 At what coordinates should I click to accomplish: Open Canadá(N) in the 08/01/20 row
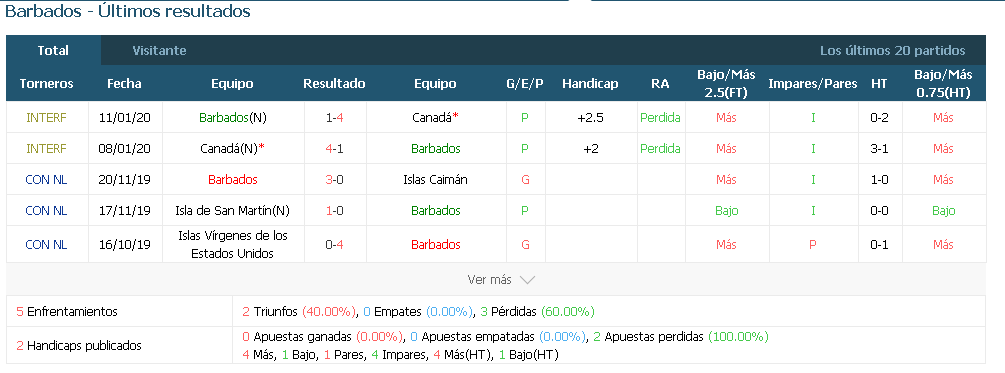pyautogui.click(x=232, y=149)
